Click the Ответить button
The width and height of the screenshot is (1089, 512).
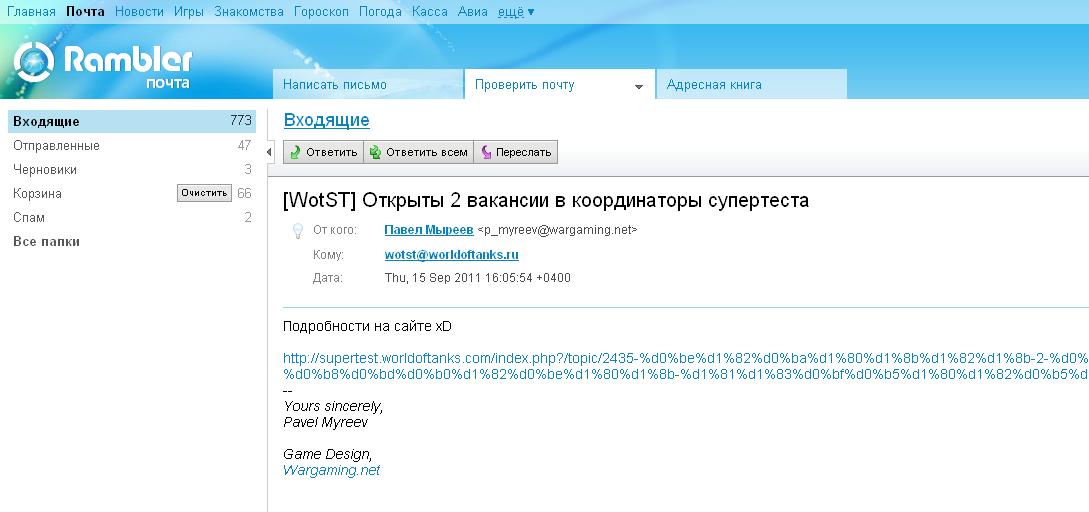[324, 152]
